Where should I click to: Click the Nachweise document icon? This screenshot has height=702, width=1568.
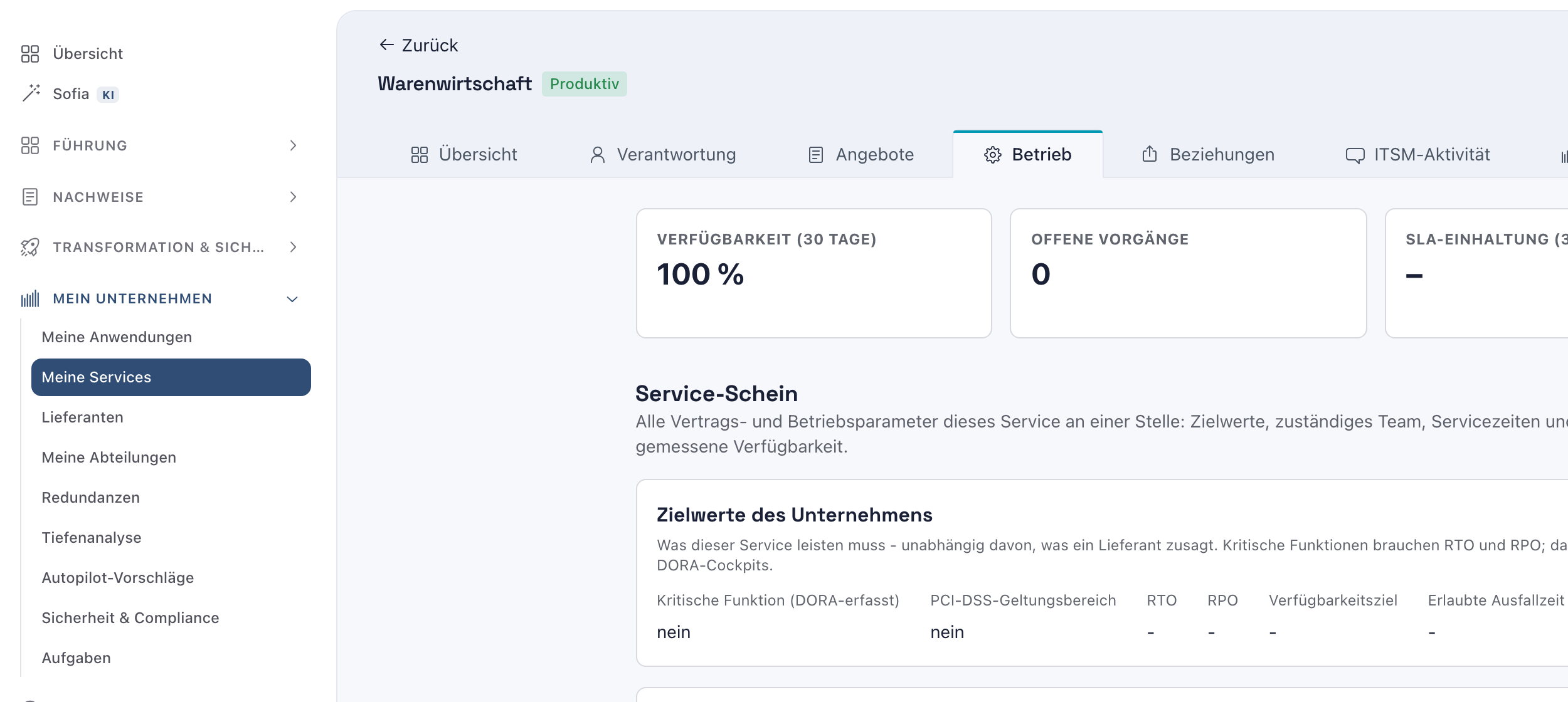pyautogui.click(x=30, y=197)
